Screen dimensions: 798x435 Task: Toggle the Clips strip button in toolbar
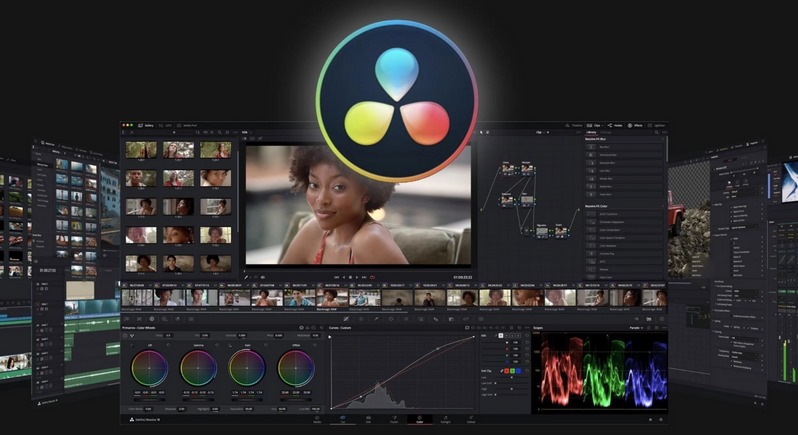[595, 126]
